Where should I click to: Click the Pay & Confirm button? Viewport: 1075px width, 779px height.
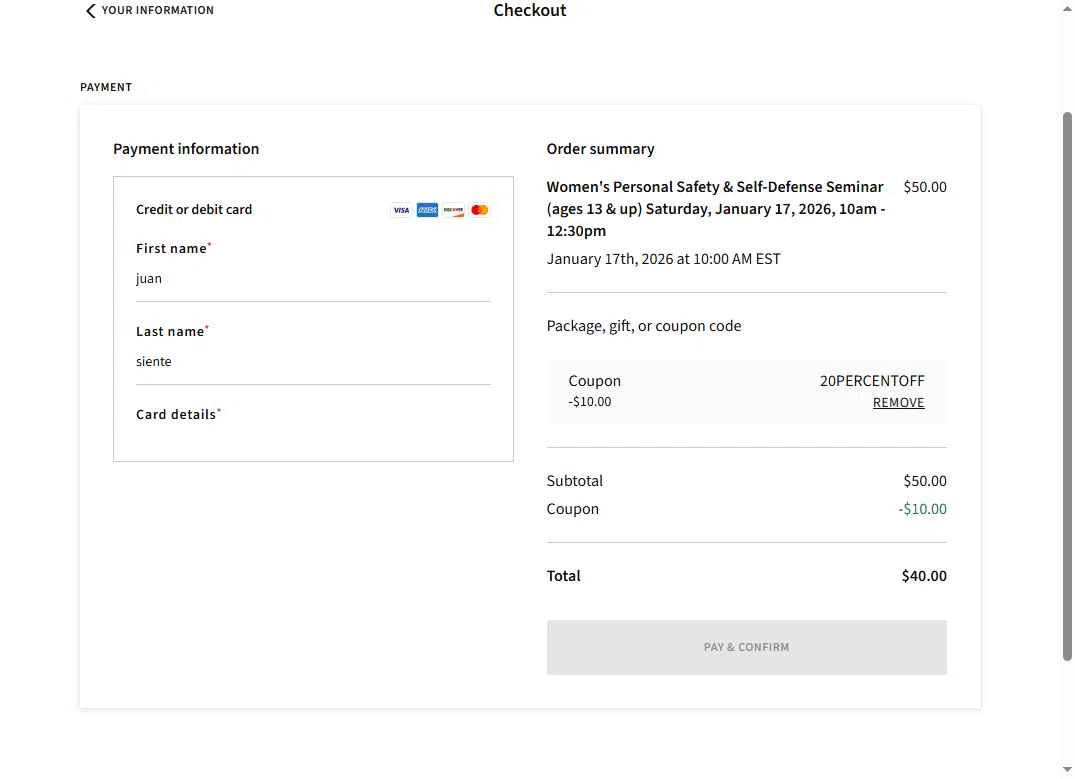pos(747,647)
